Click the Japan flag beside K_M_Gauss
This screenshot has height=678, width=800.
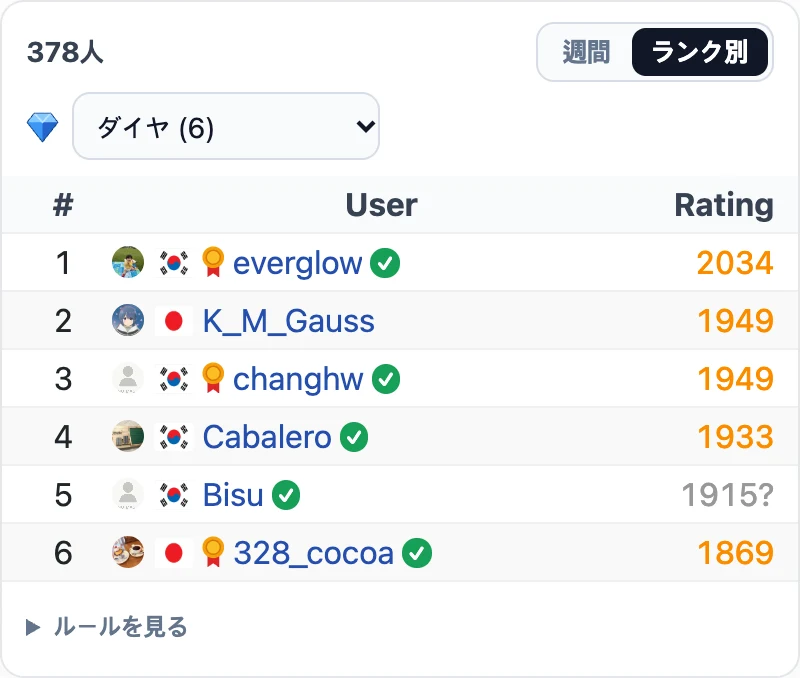pos(173,321)
